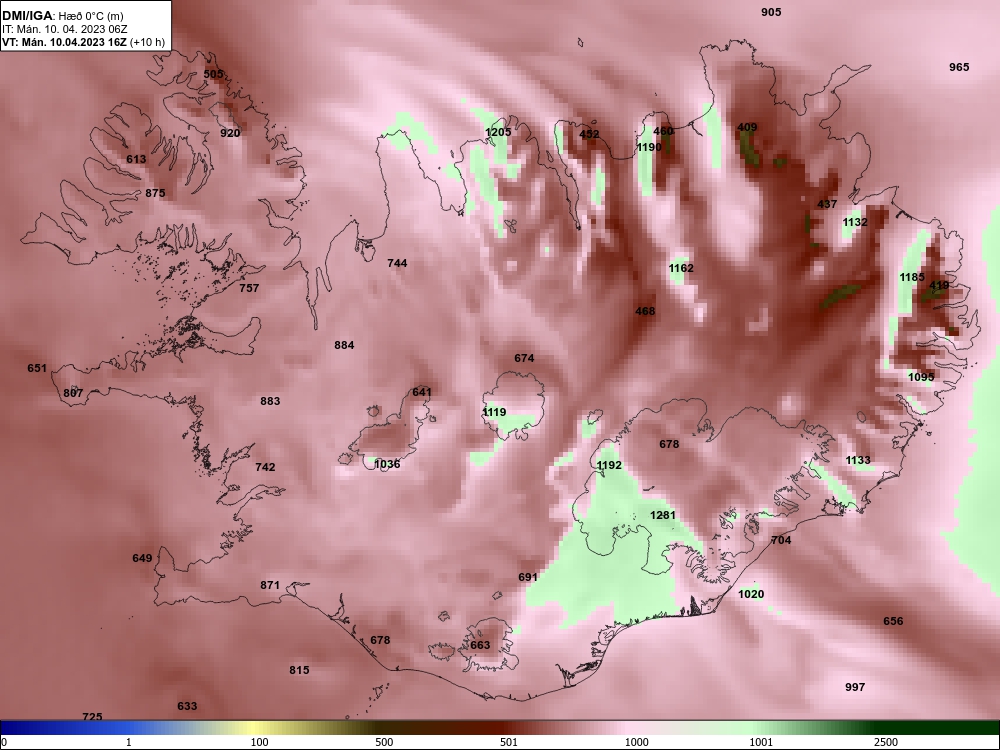Screen dimensions: 1000x750
Task: Click the 757 map value
Action: coord(249,288)
